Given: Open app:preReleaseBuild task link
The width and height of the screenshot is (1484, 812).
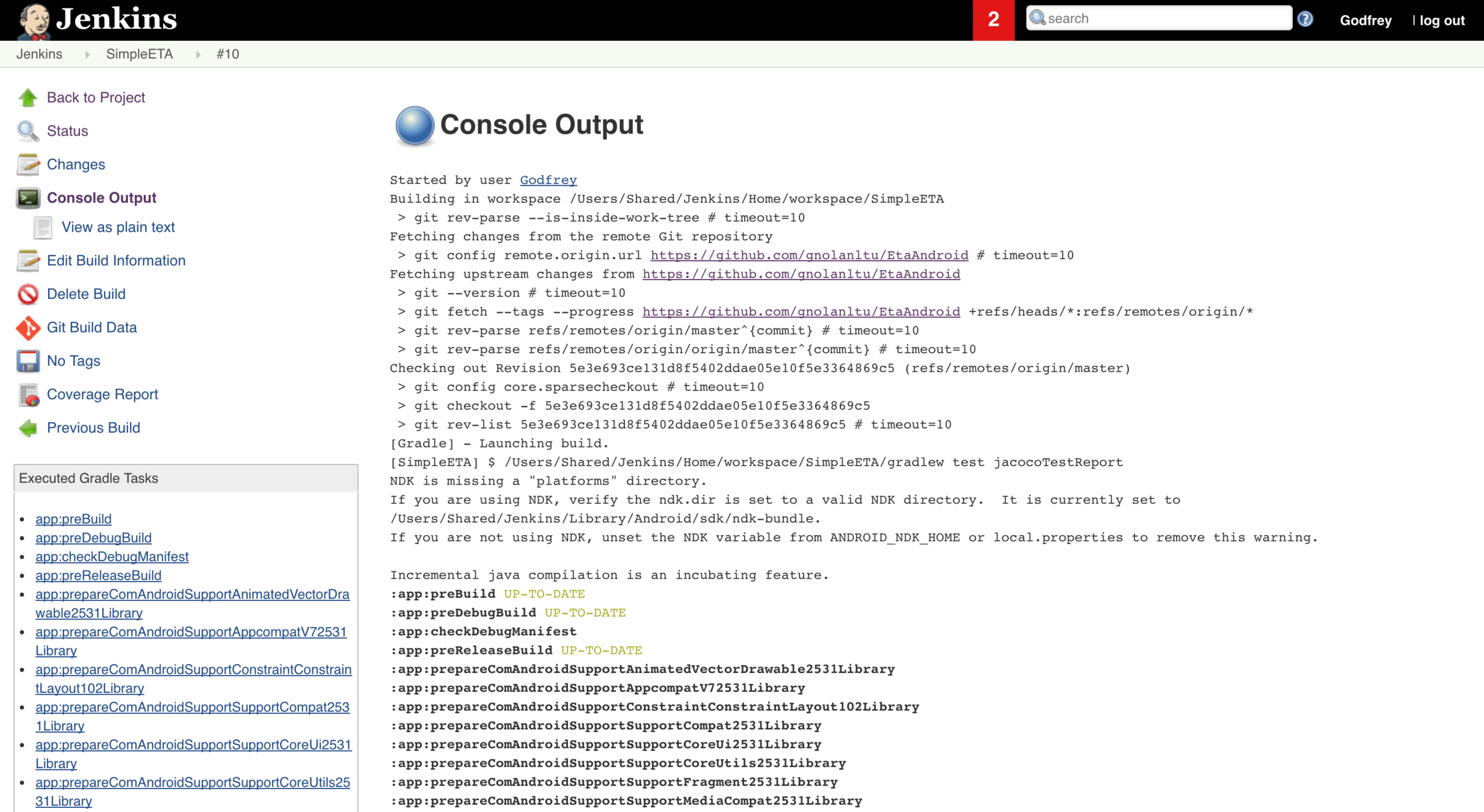Looking at the screenshot, I should 98,575.
